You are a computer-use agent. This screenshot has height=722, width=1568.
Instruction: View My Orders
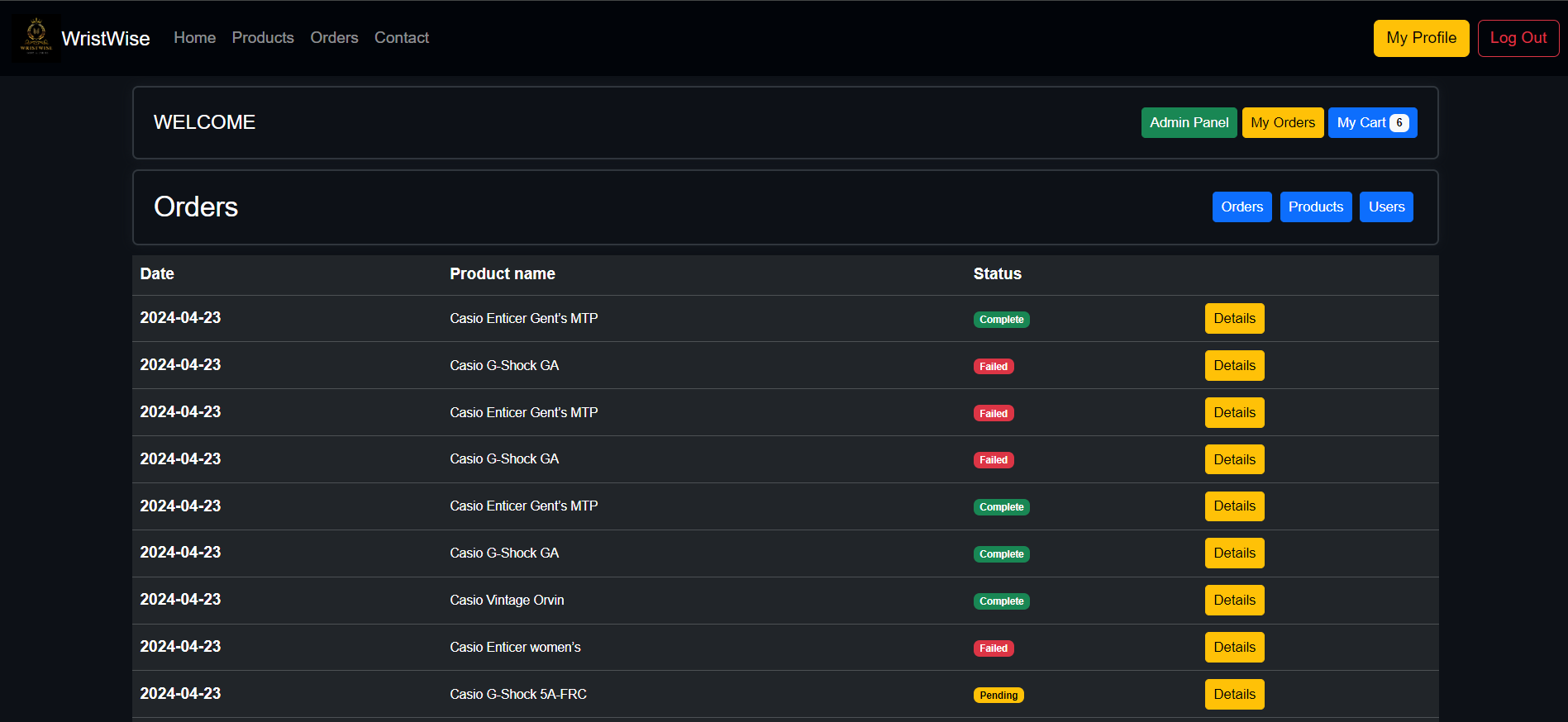[1282, 123]
